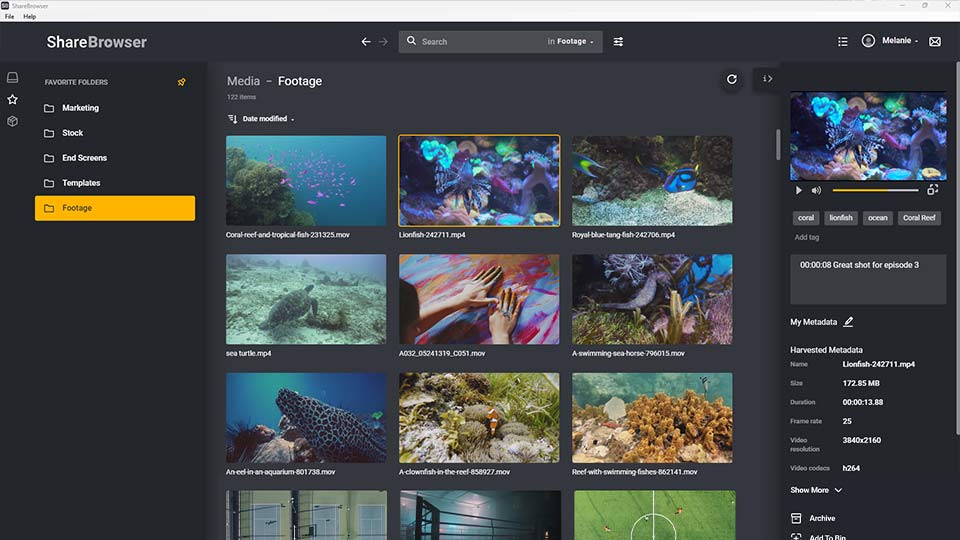Go back with the left arrow
This screenshot has width=960, height=540.
click(x=366, y=42)
